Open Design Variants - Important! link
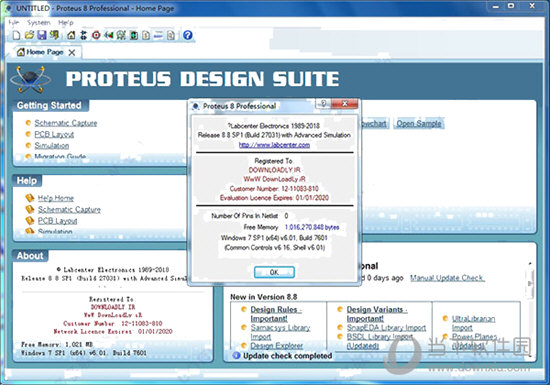This screenshot has width=550, height=385. click(377, 314)
